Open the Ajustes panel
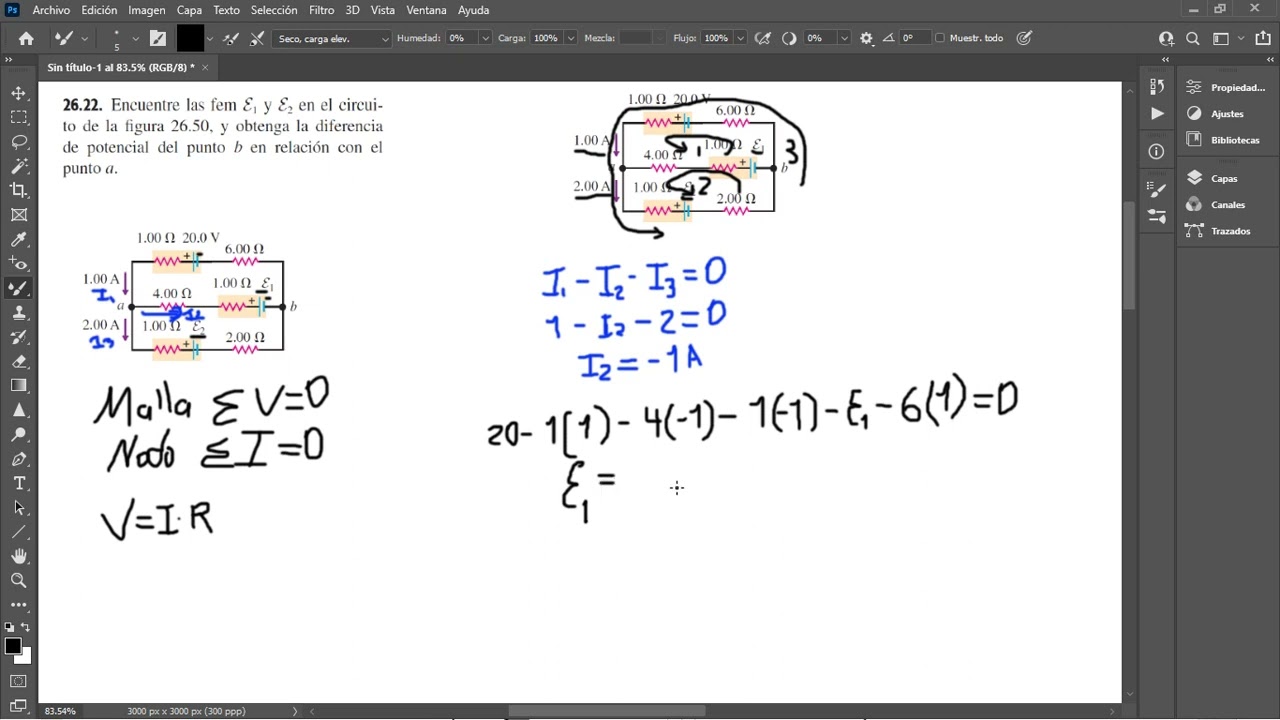The width and height of the screenshot is (1280, 720). point(1215,114)
